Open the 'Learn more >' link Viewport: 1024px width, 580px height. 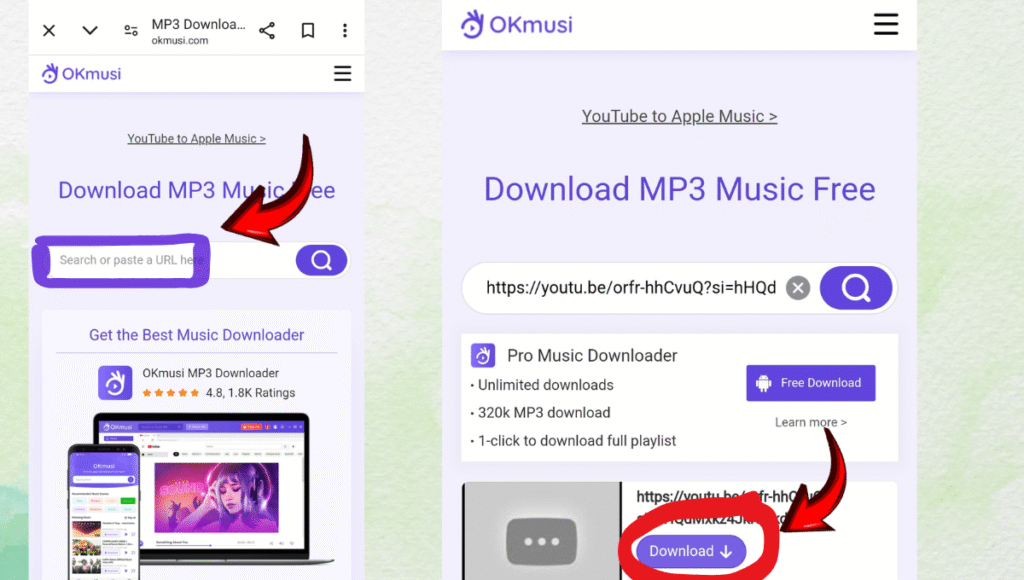pyautogui.click(x=810, y=423)
